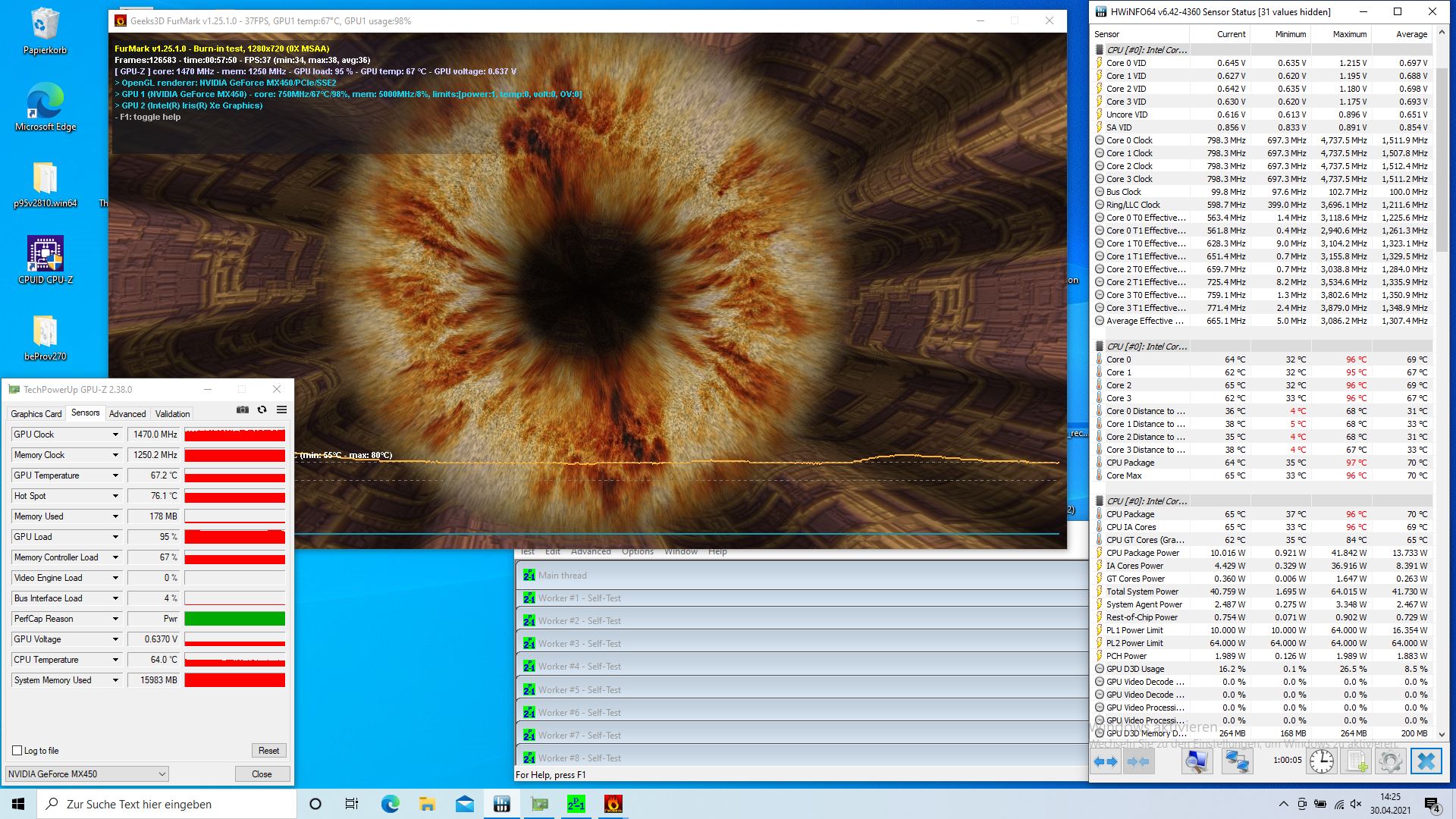
Task: Switch to the Graphics Card tab
Action: pyautogui.click(x=36, y=414)
